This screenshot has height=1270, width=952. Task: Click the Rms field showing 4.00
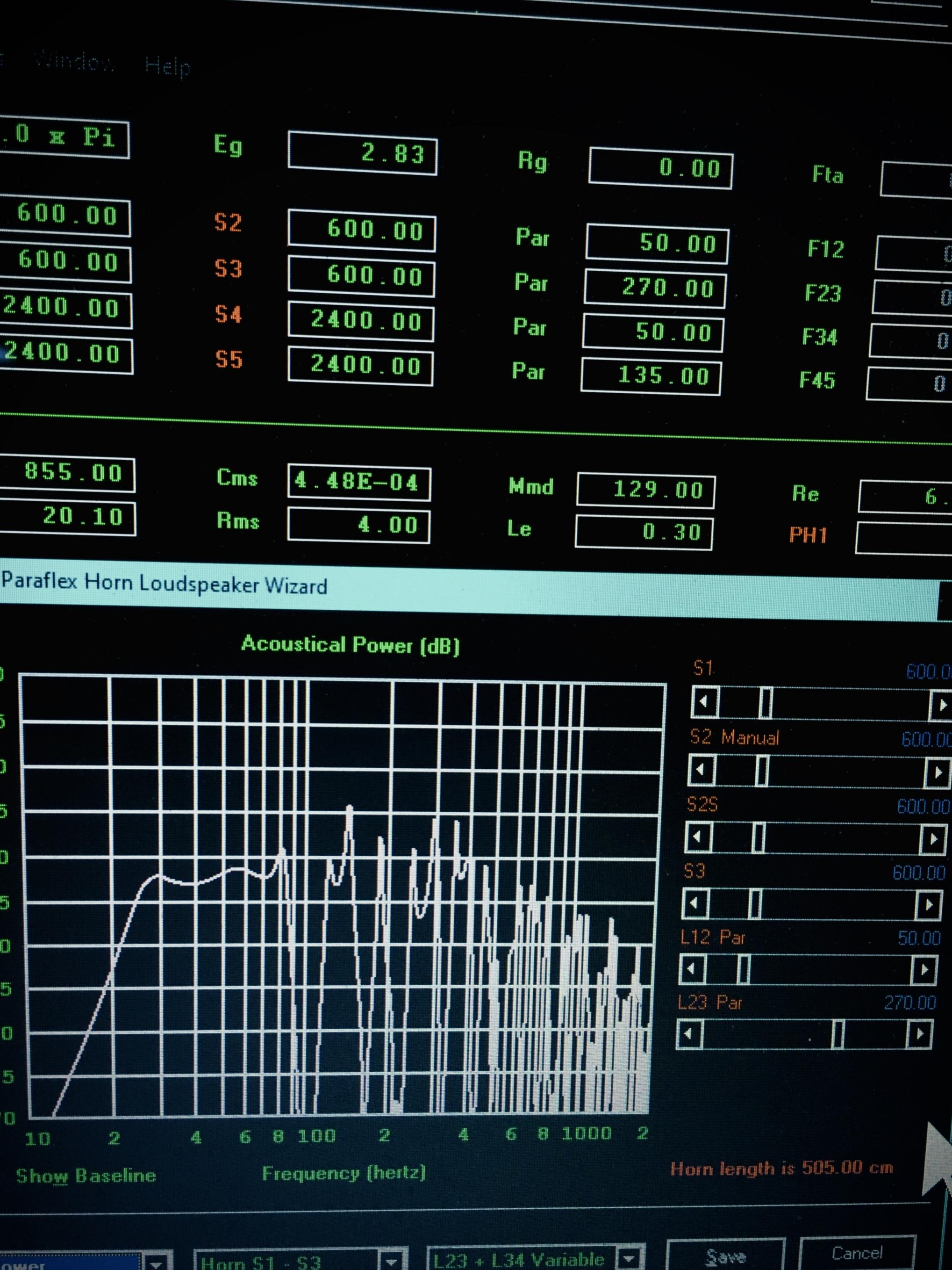(358, 524)
